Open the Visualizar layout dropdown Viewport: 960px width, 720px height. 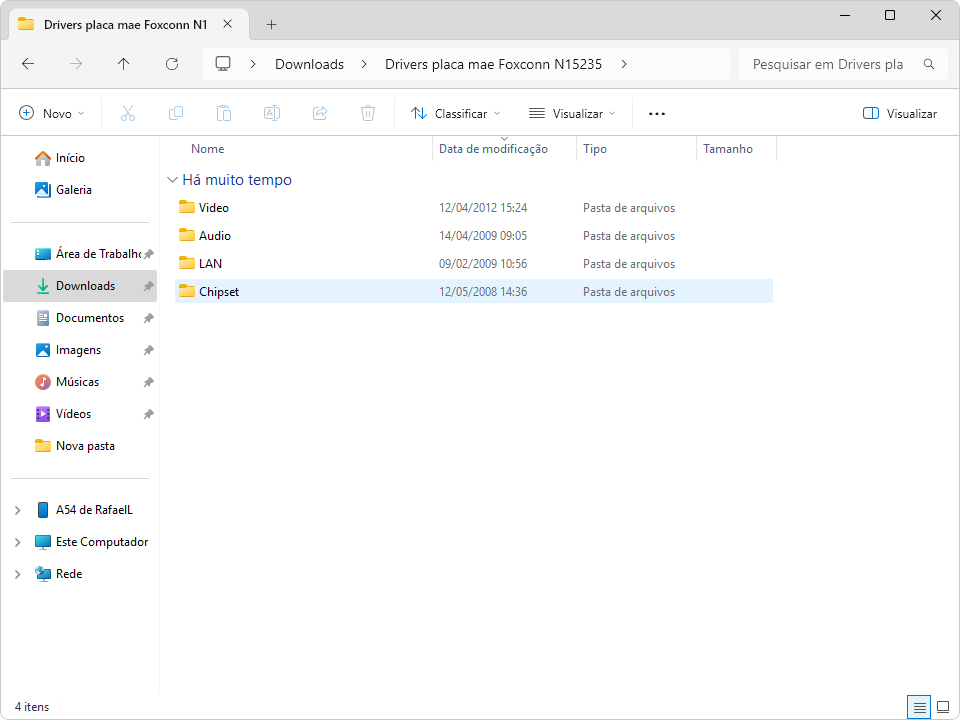click(572, 113)
